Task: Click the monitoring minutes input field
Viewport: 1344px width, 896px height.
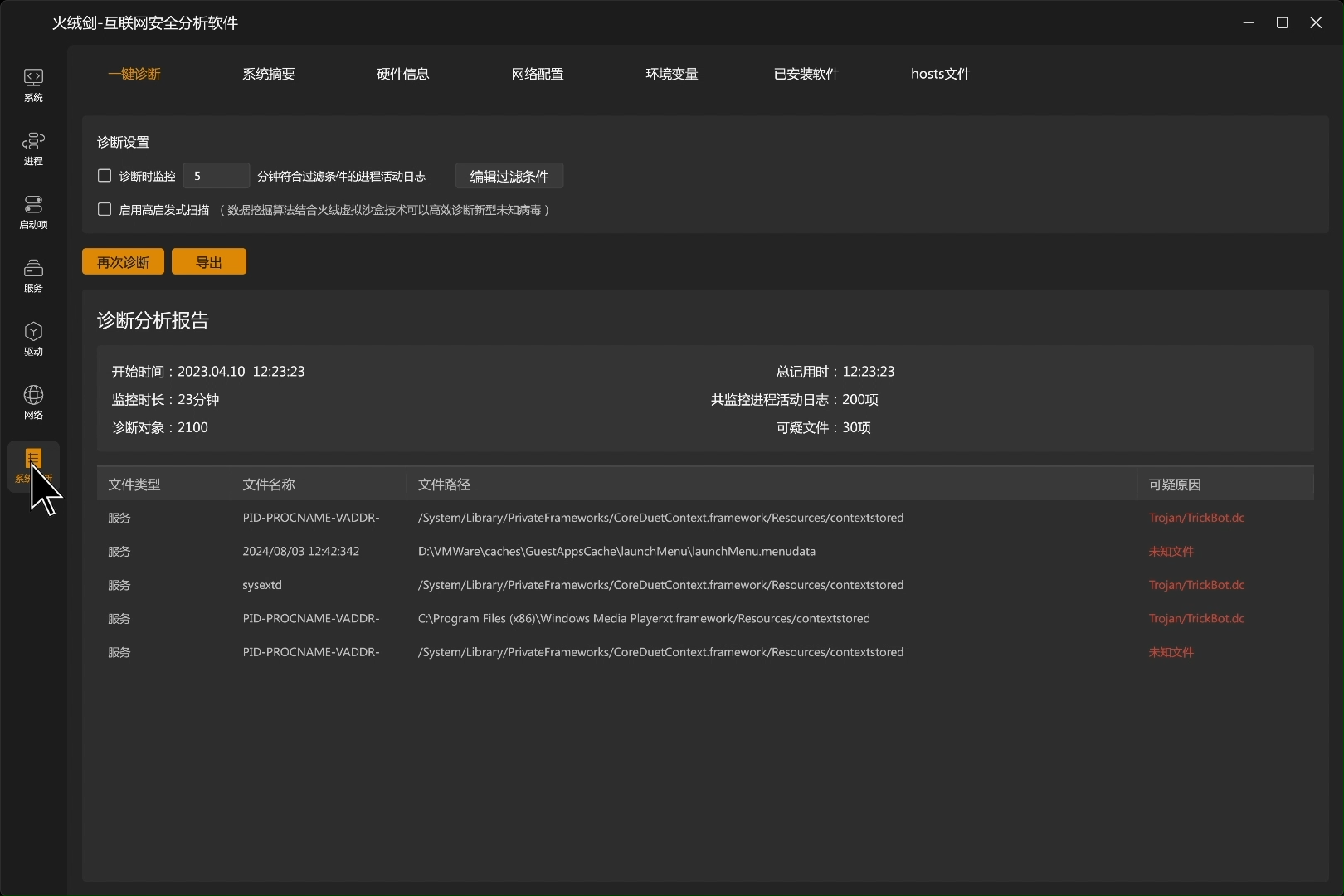Action: click(x=216, y=176)
